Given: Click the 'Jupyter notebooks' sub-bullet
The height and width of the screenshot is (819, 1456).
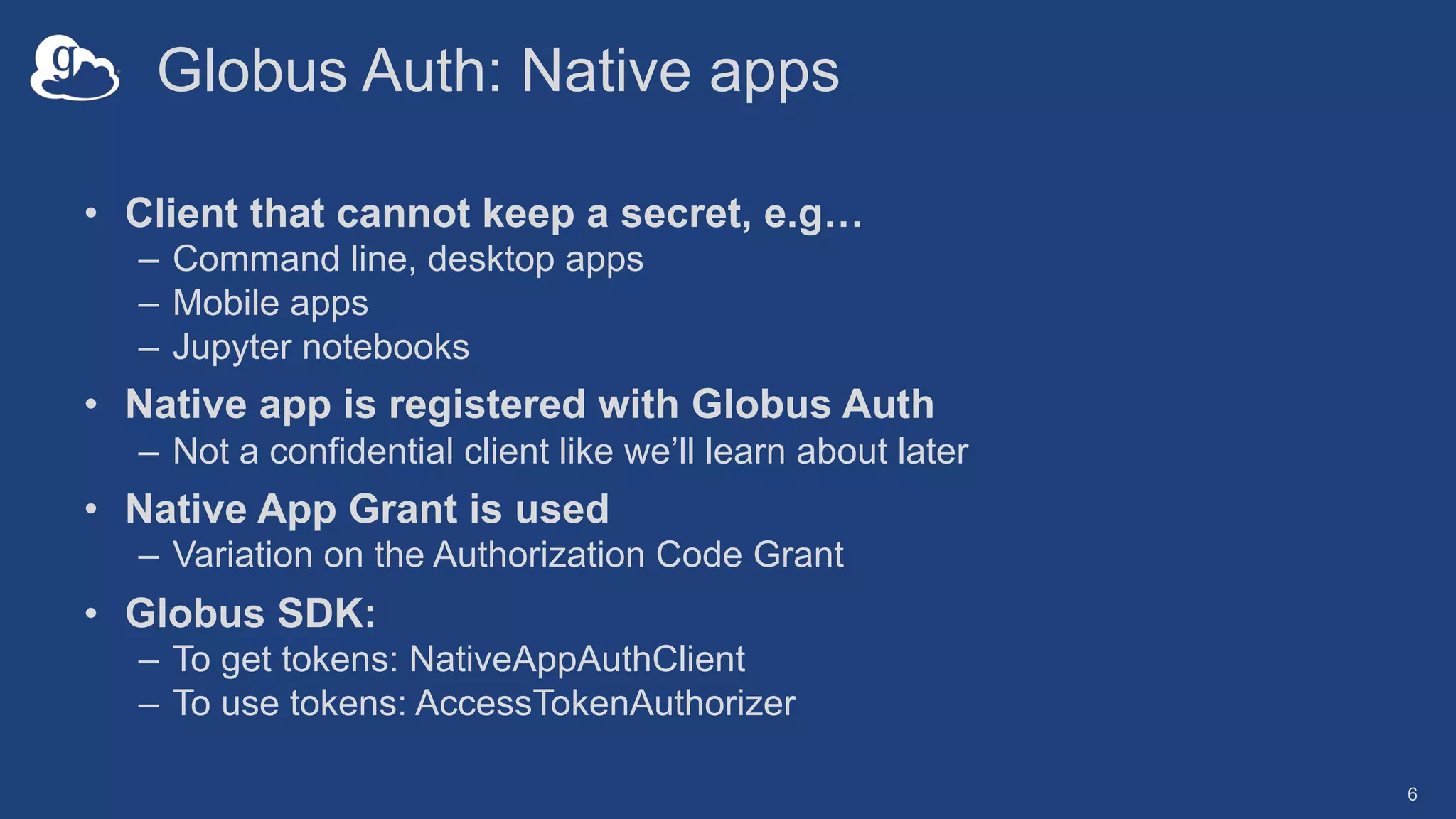Looking at the screenshot, I should tap(321, 348).
